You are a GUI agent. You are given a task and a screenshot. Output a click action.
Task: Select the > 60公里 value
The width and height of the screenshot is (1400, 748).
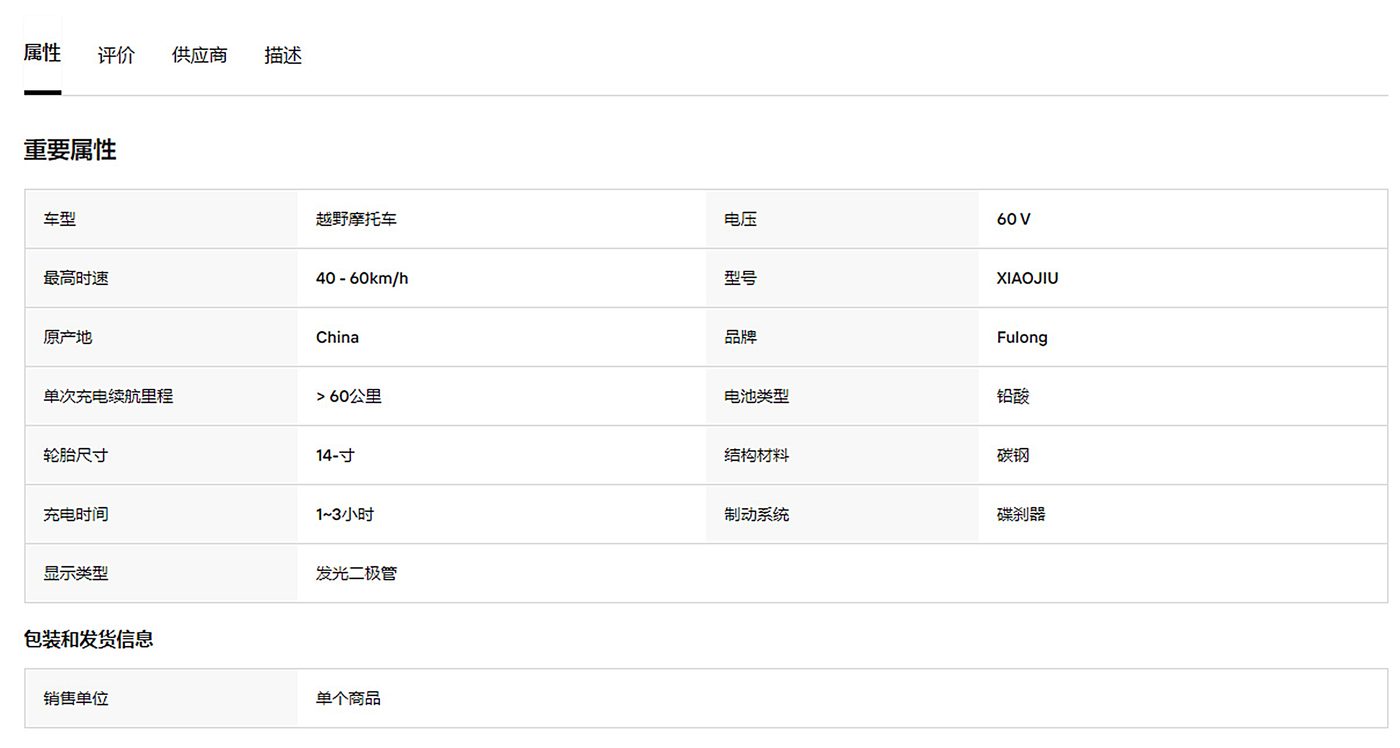tap(349, 396)
